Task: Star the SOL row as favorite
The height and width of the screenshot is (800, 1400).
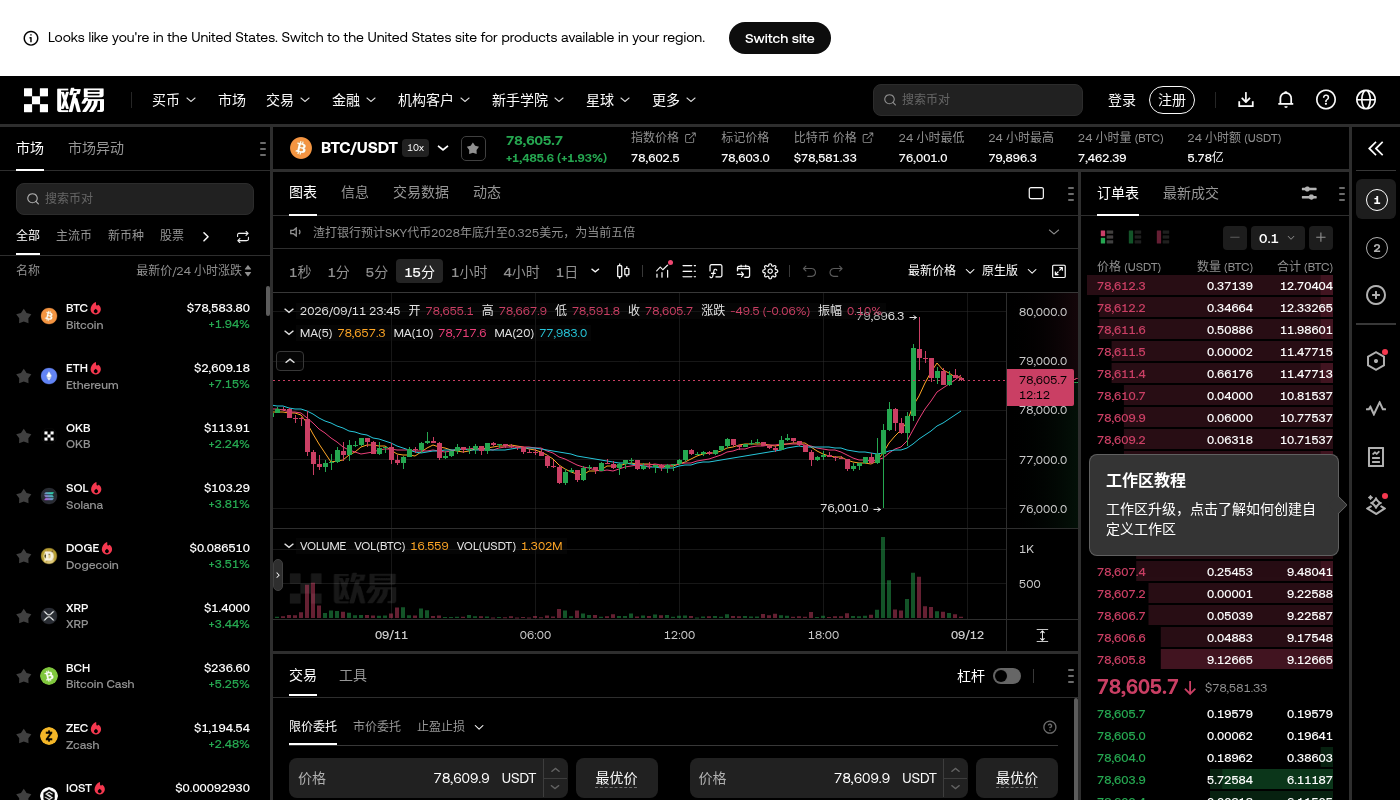Action: tap(23, 496)
